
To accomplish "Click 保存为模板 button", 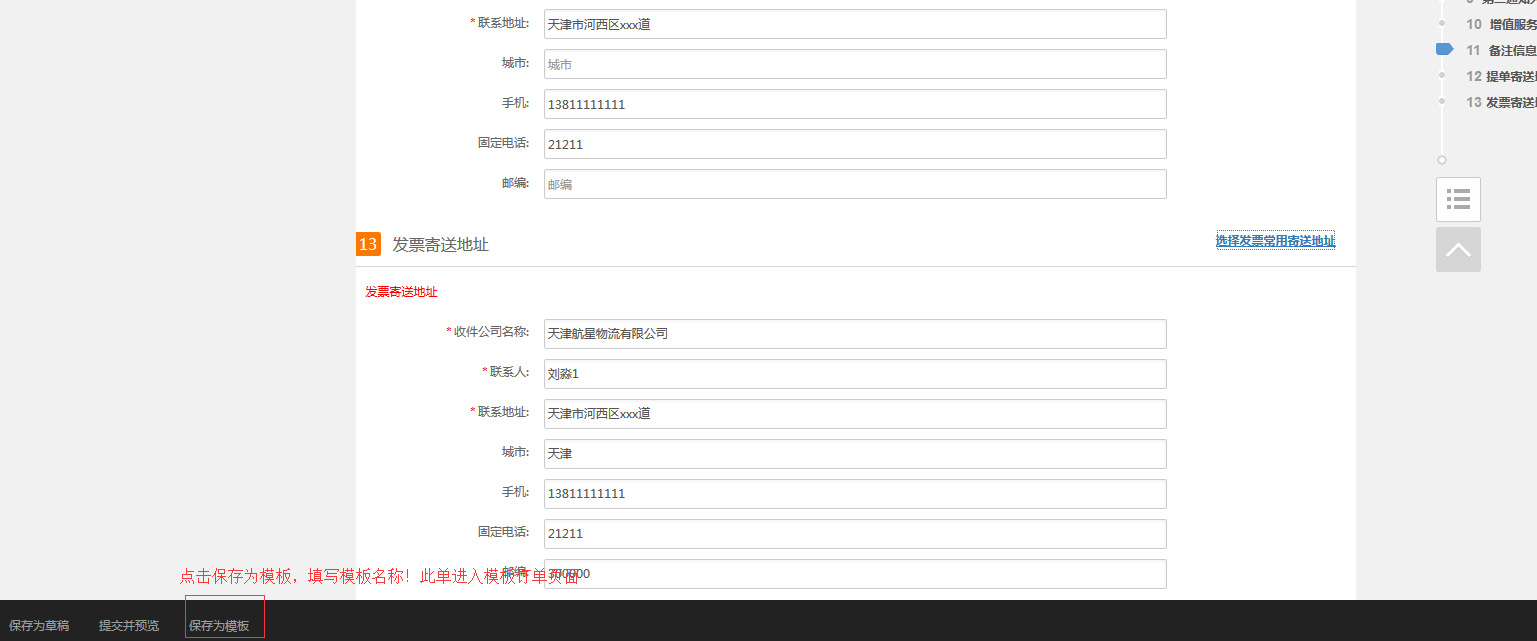I will click(220, 626).
